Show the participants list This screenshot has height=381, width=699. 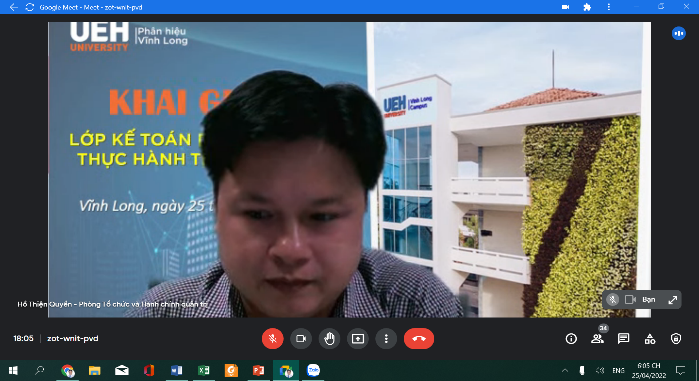[597, 339]
